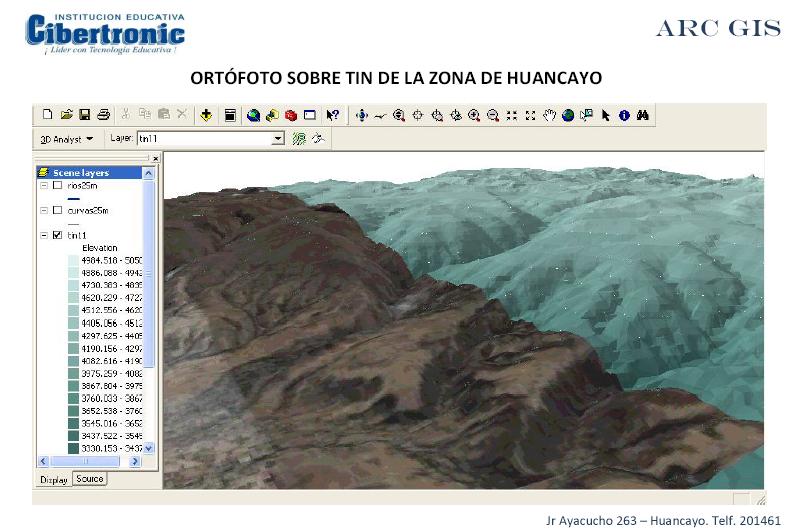Open the 3D Analyst dropdown menu
The height and width of the screenshot is (529, 789).
tap(67, 139)
